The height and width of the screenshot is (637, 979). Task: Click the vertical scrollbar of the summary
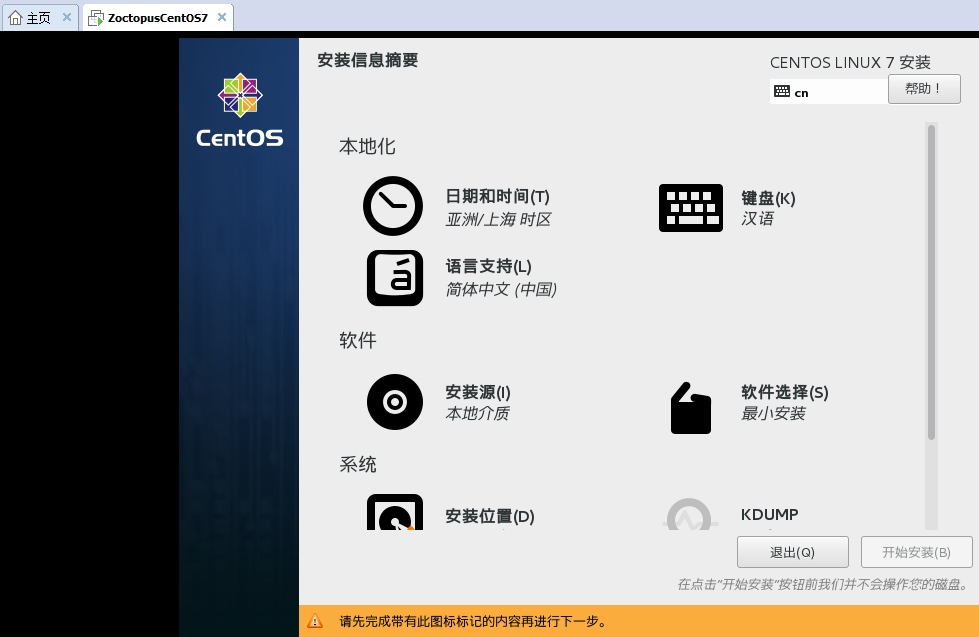931,282
